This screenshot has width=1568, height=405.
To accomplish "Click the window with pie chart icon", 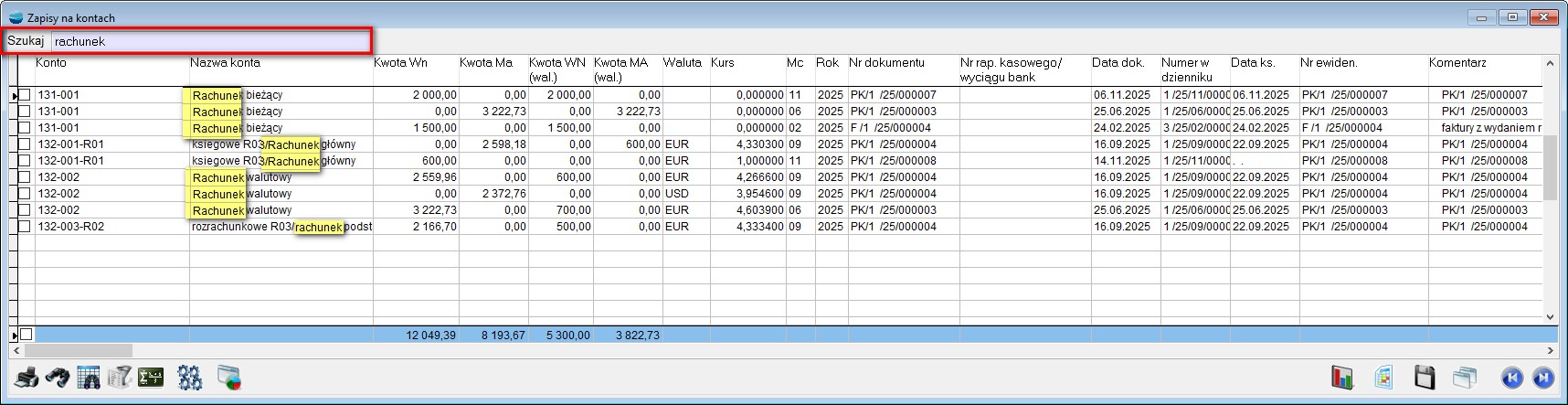I will coord(229,378).
